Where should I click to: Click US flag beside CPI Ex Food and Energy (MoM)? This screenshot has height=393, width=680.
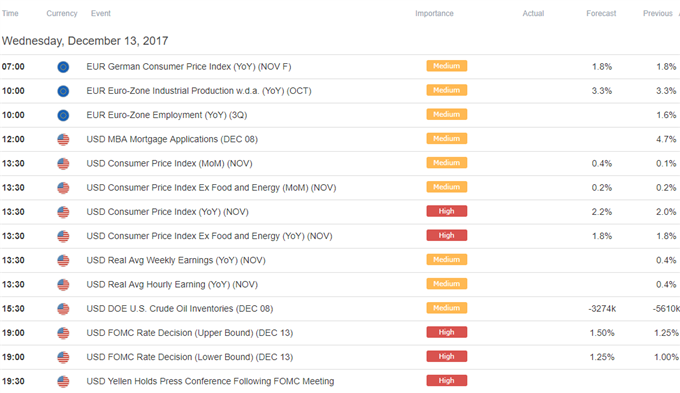(63, 188)
